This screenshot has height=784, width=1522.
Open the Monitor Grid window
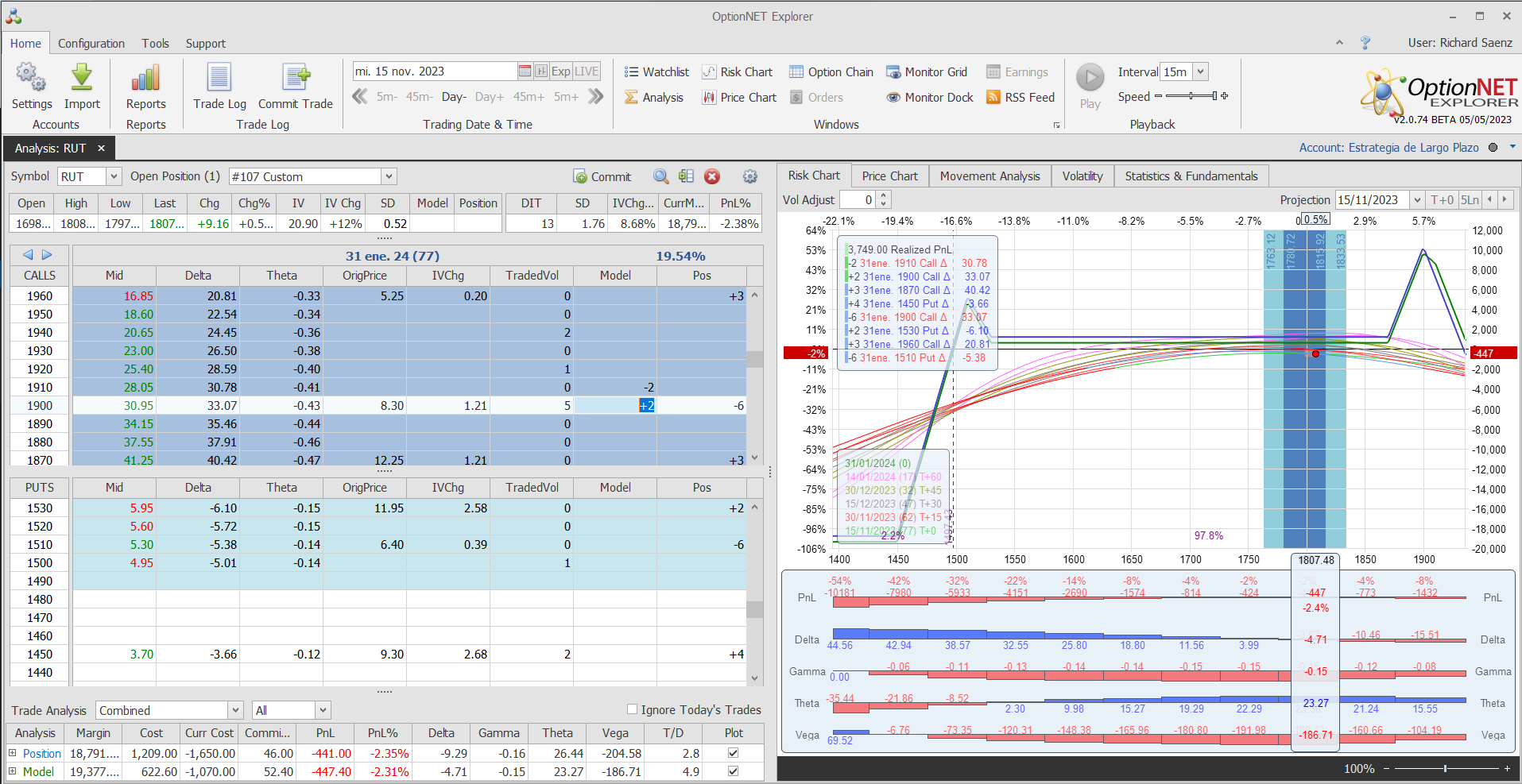pos(927,72)
